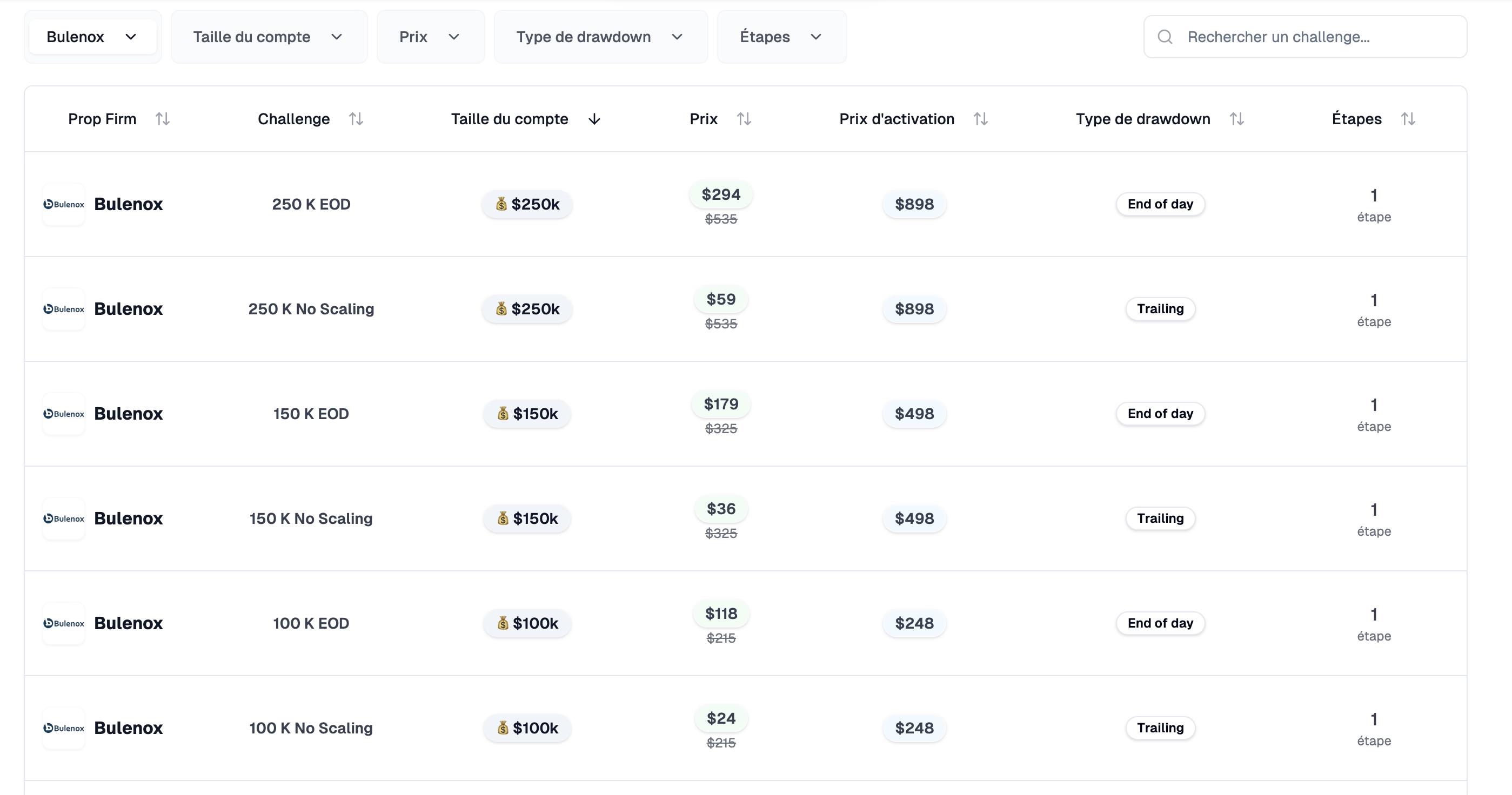Sort by Prix column arrows icon
This screenshot has width=1512, height=795.
tap(744, 119)
